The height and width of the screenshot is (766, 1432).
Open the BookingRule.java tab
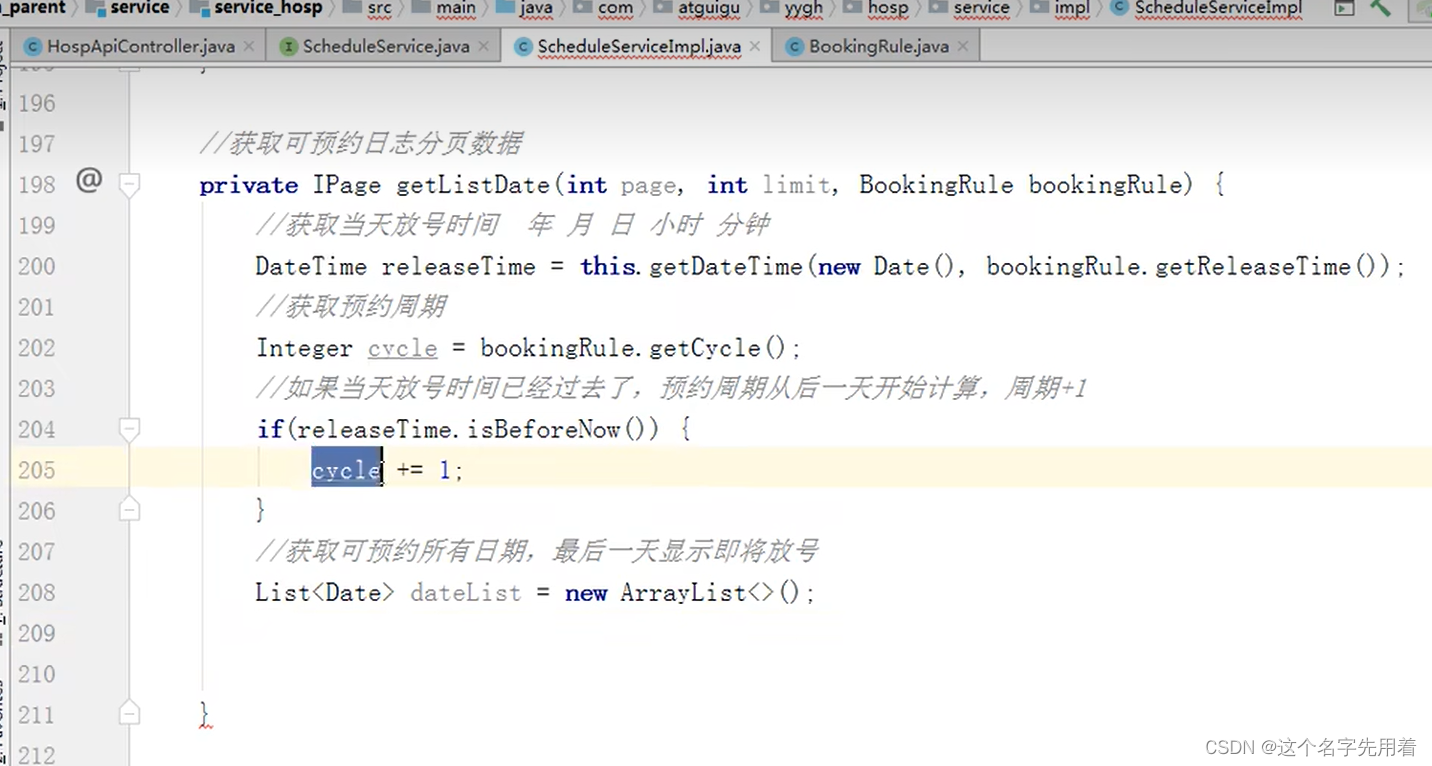click(878, 46)
